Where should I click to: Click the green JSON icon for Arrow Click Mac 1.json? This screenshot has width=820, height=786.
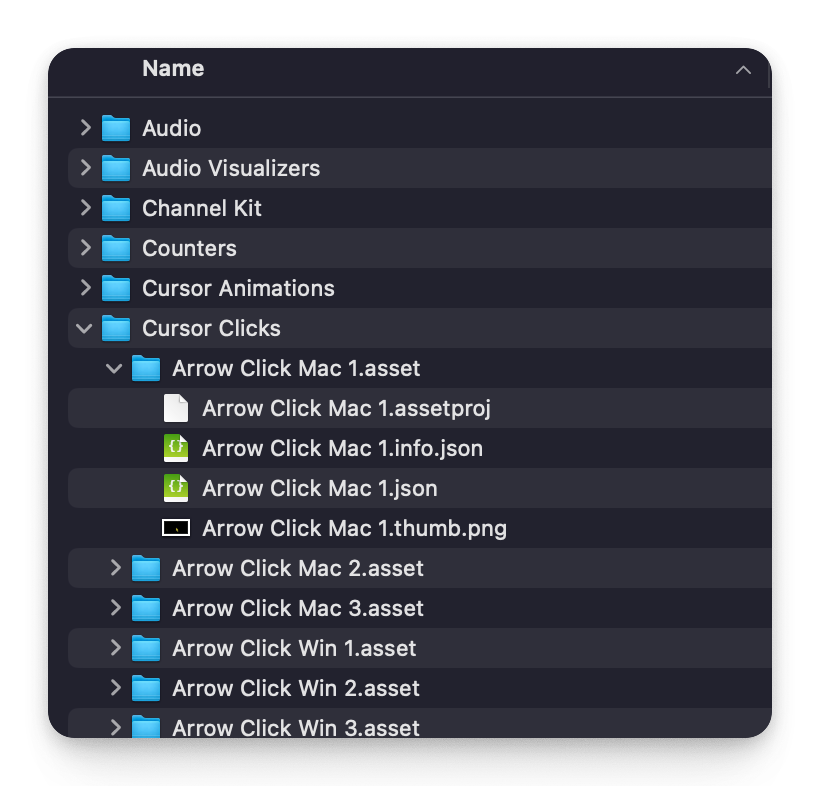pyautogui.click(x=176, y=488)
